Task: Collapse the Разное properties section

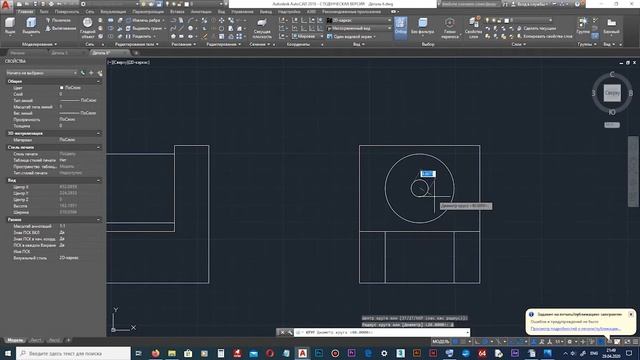Action: 98,220
